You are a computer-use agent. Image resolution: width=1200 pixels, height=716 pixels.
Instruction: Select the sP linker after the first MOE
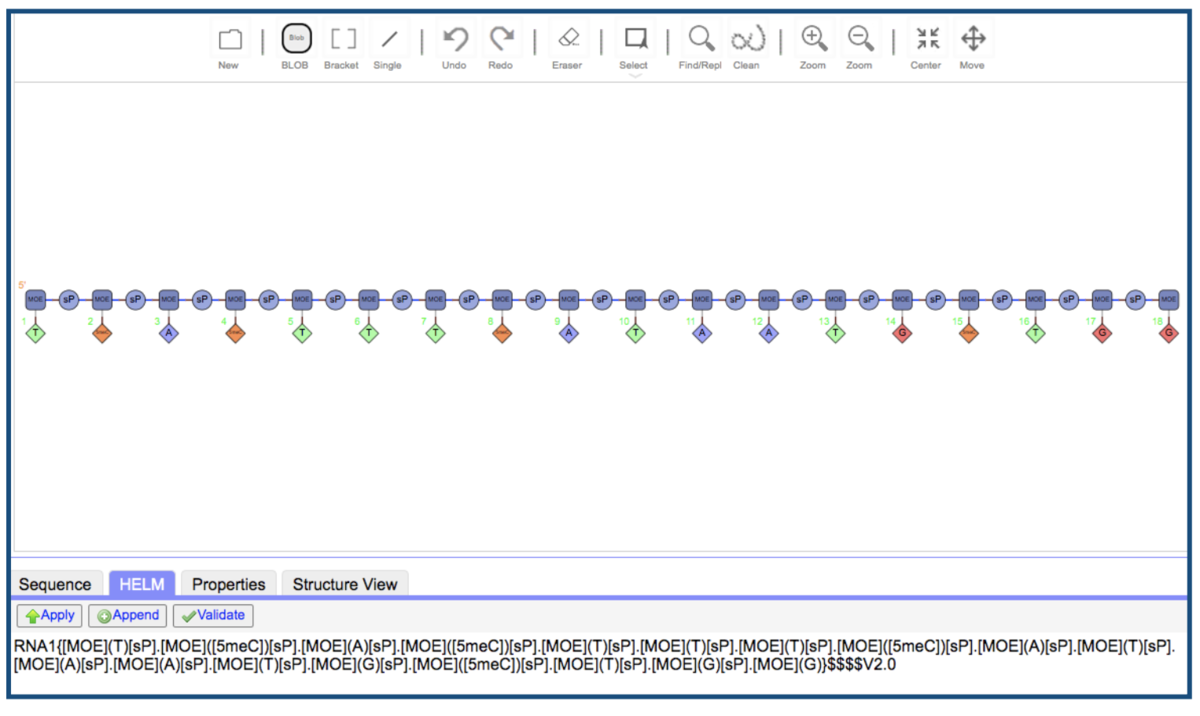click(68, 298)
